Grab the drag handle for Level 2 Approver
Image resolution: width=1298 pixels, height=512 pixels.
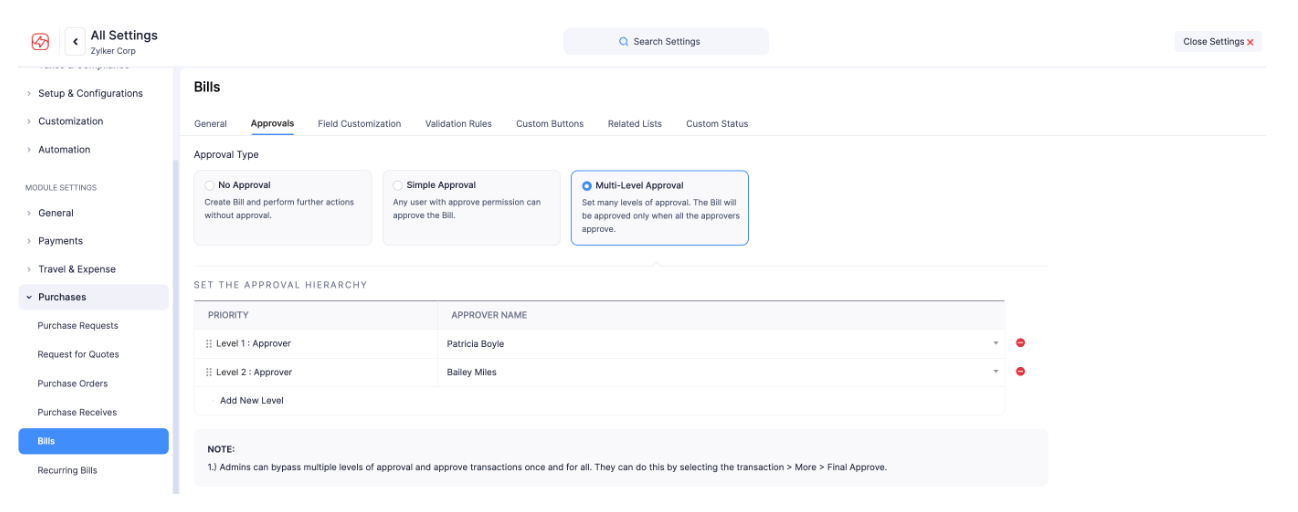tap(209, 372)
